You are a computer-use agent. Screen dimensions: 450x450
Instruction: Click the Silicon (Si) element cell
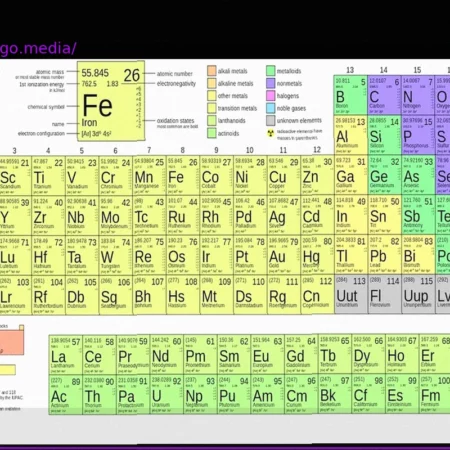tap(384, 135)
